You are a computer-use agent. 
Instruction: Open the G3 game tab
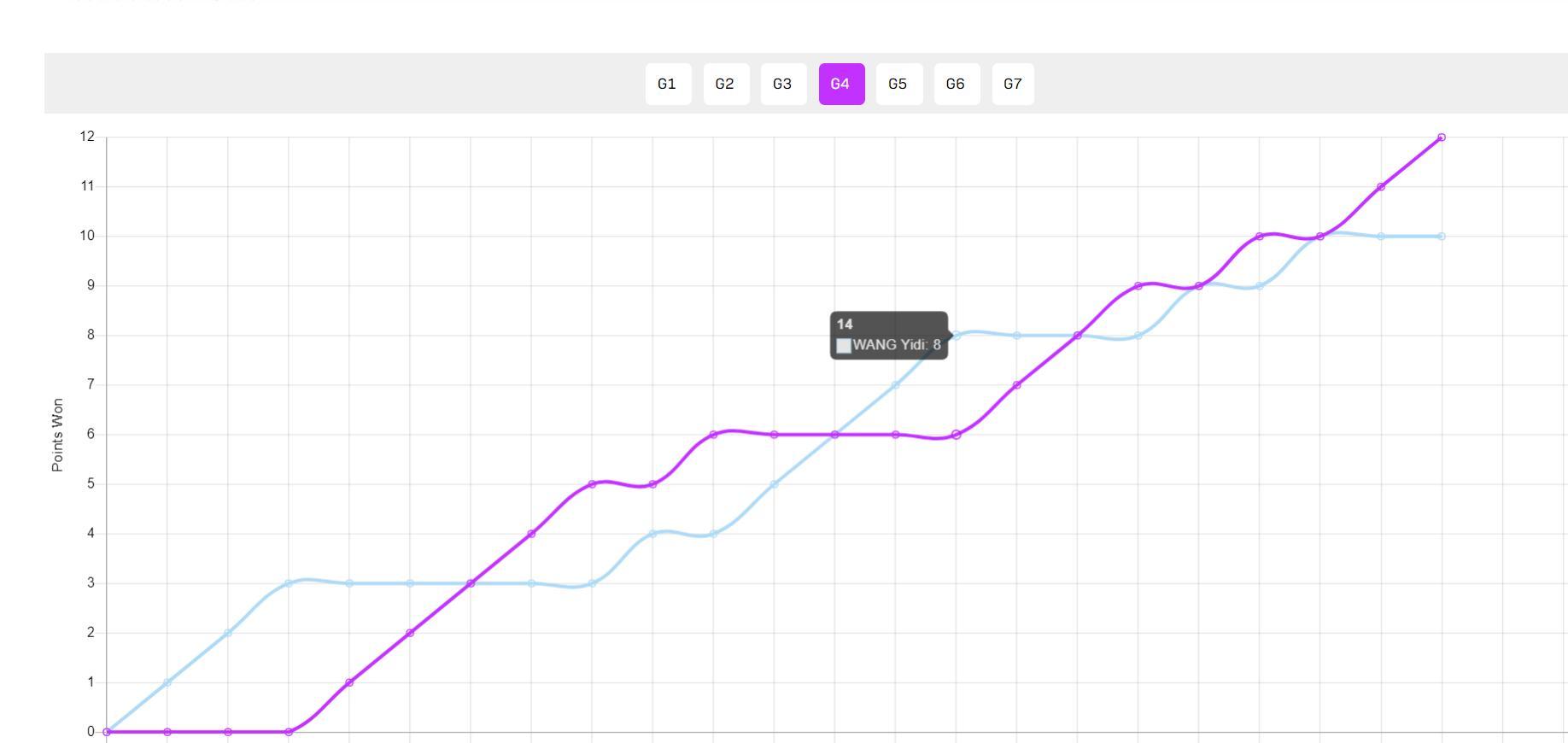coord(783,84)
